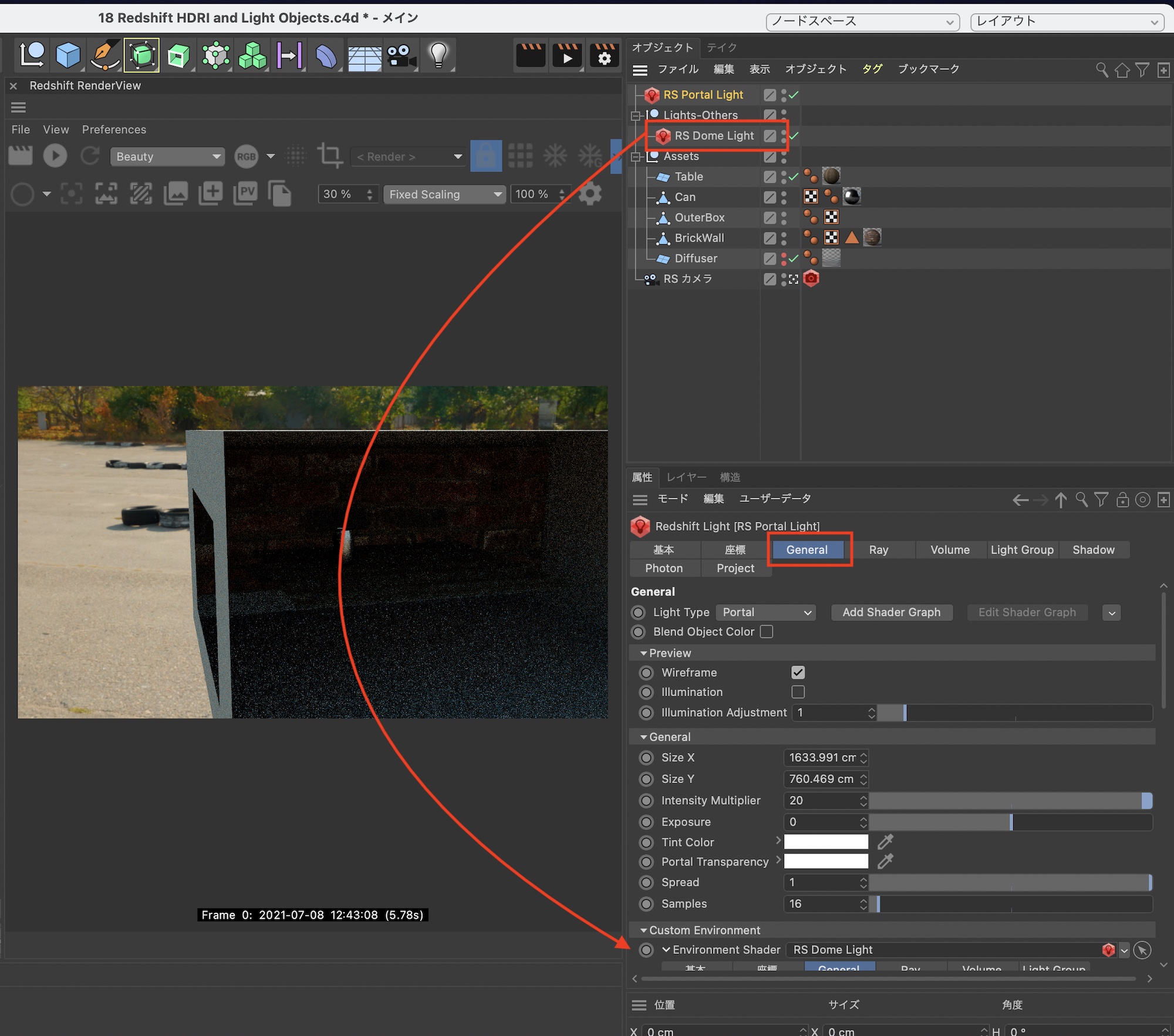Click the crop region icon in RenderView
Viewport: 1174px width, 1036px height.
click(x=330, y=156)
